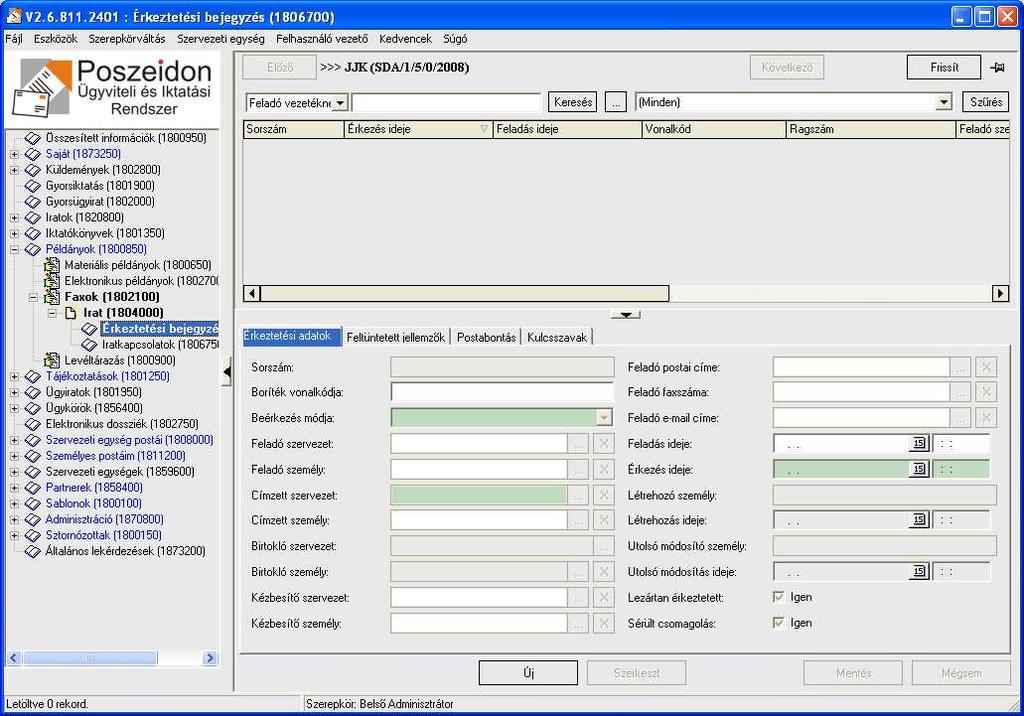The width and height of the screenshot is (1024, 716).
Task: Expand the Küldemények tree node
Action: (x=14, y=170)
